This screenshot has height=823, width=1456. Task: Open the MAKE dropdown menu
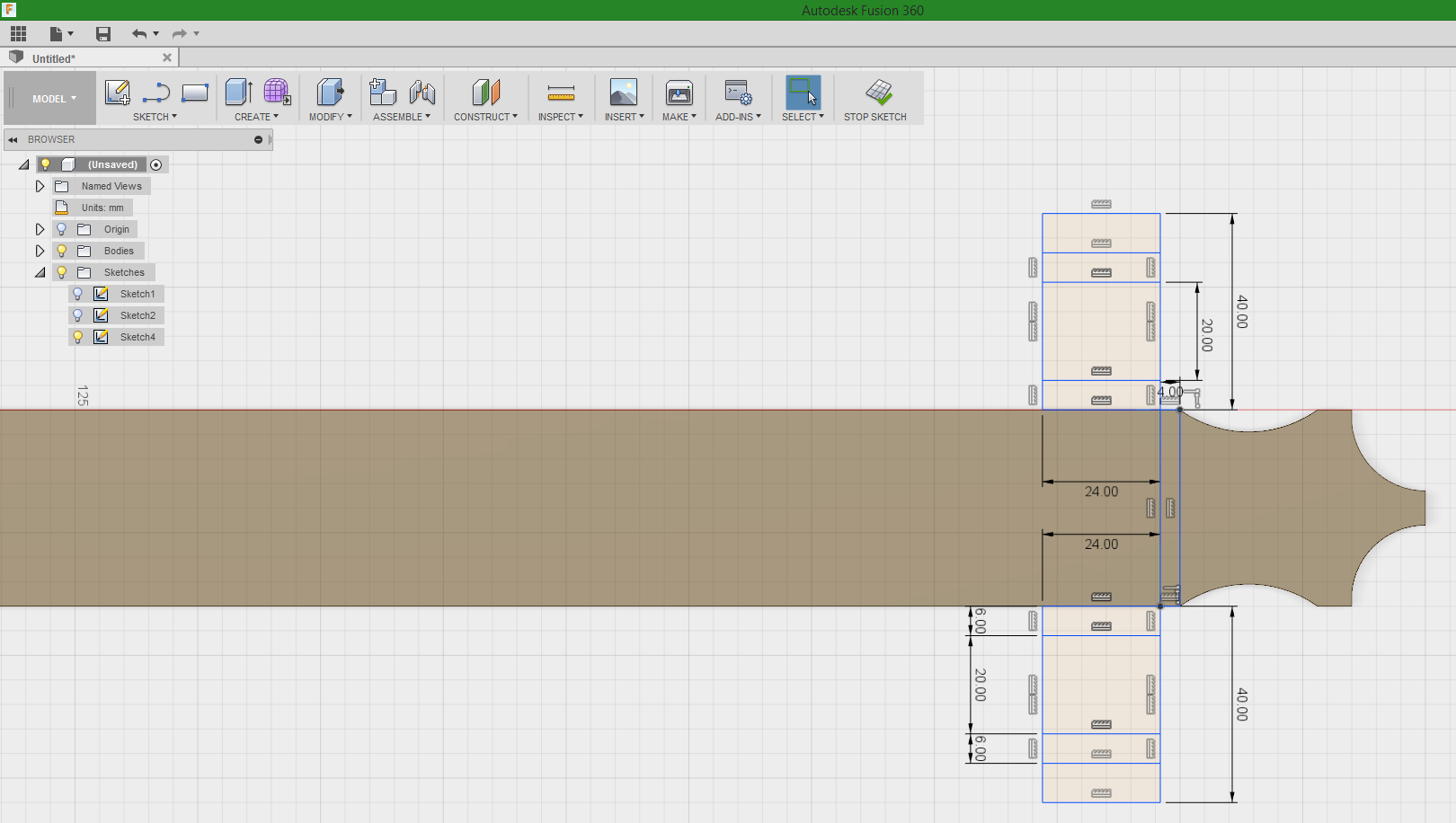click(x=679, y=117)
